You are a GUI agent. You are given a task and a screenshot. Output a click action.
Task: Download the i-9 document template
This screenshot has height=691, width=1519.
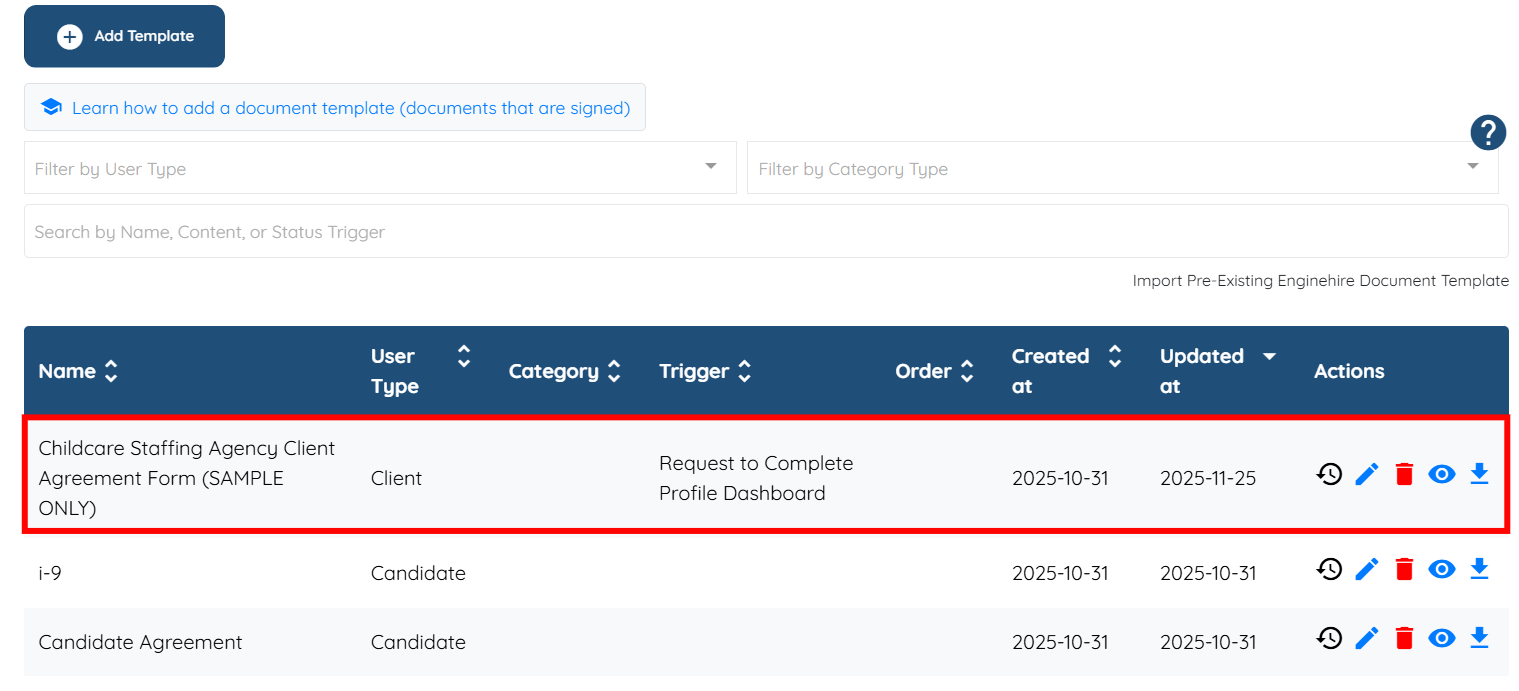[x=1479, y=569]
